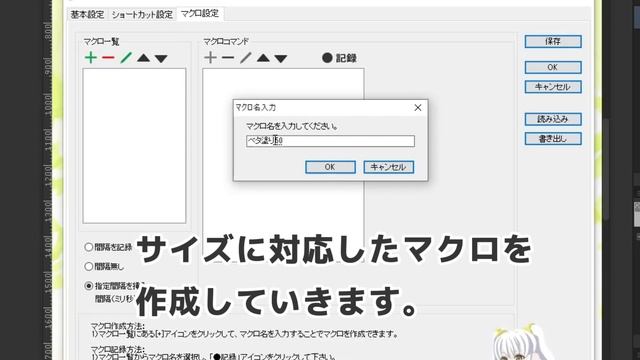Click the 保存 button

coord(553,41)
